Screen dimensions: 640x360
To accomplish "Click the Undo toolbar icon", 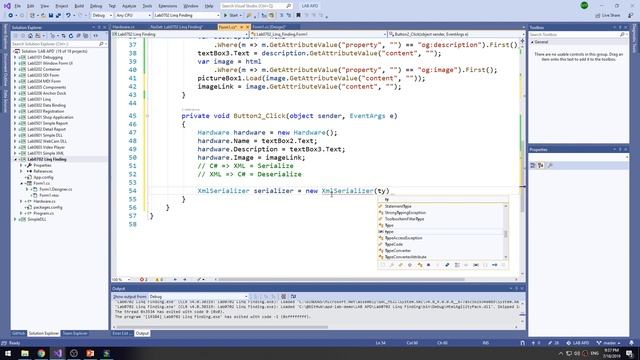I will point(68,15).
